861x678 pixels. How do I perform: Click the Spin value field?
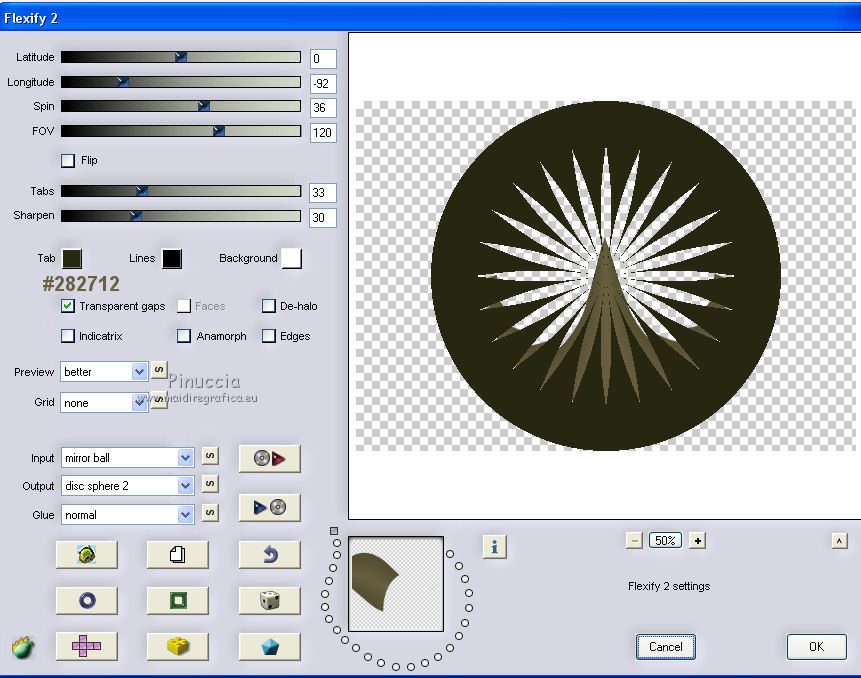coord(323,108)
